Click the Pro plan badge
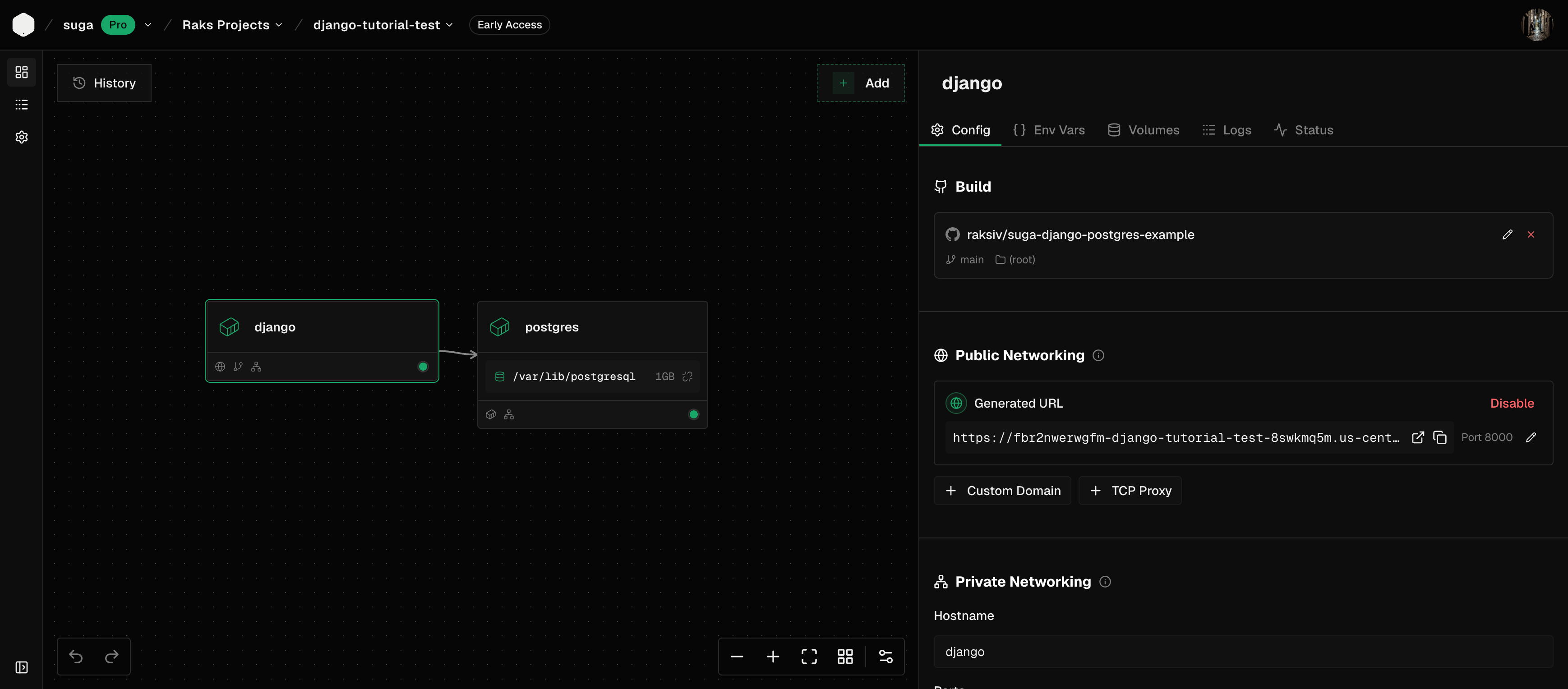1568x689 pixels. click(118, 25)
